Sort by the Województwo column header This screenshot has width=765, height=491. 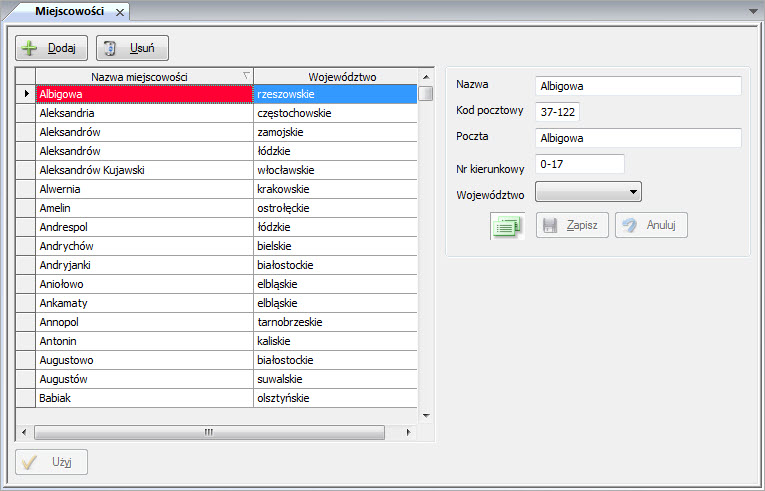coord(335,77)
